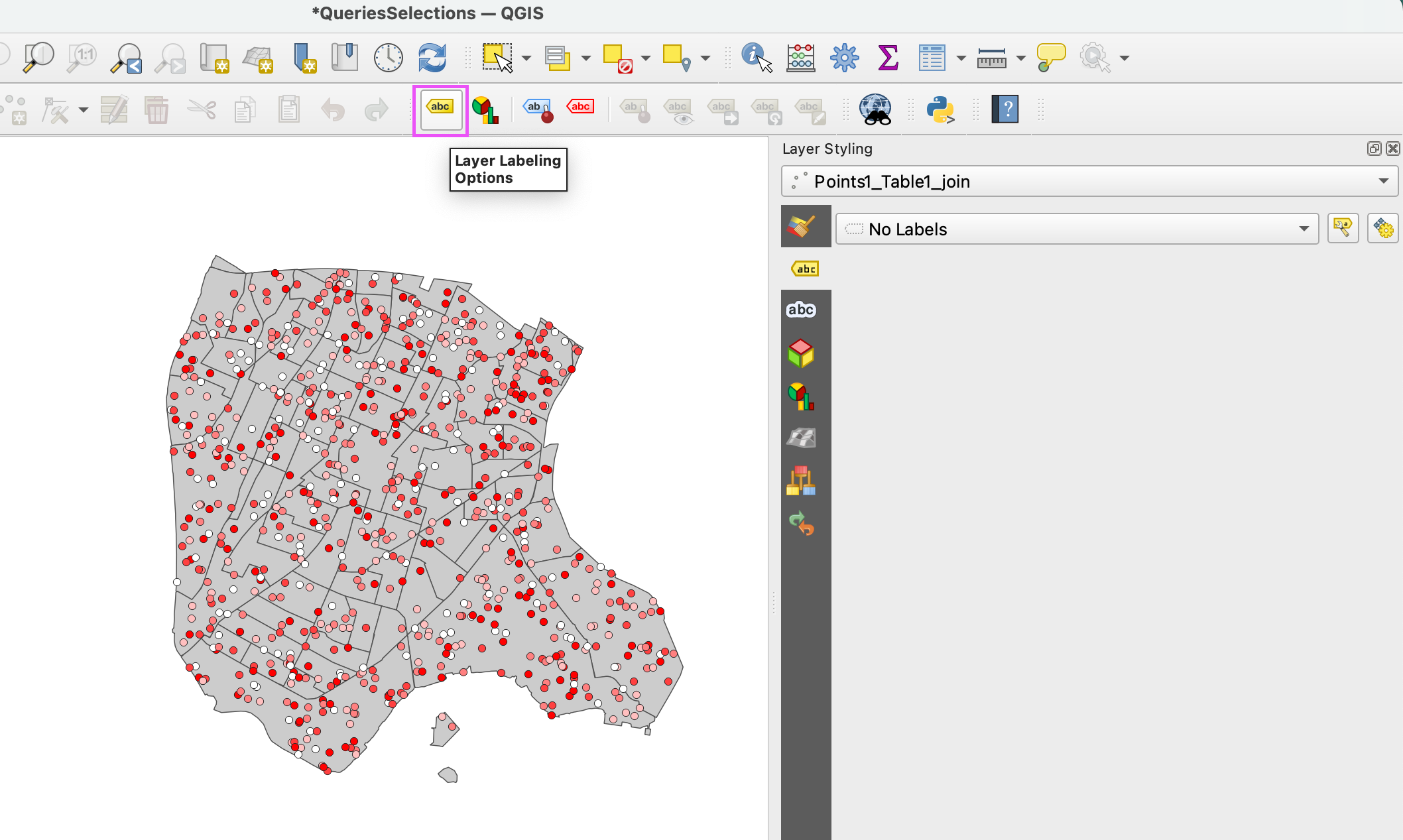Open Temporal Controller clock icon
The width and height of the screenshot is (1403, 840).
point(388,58)
